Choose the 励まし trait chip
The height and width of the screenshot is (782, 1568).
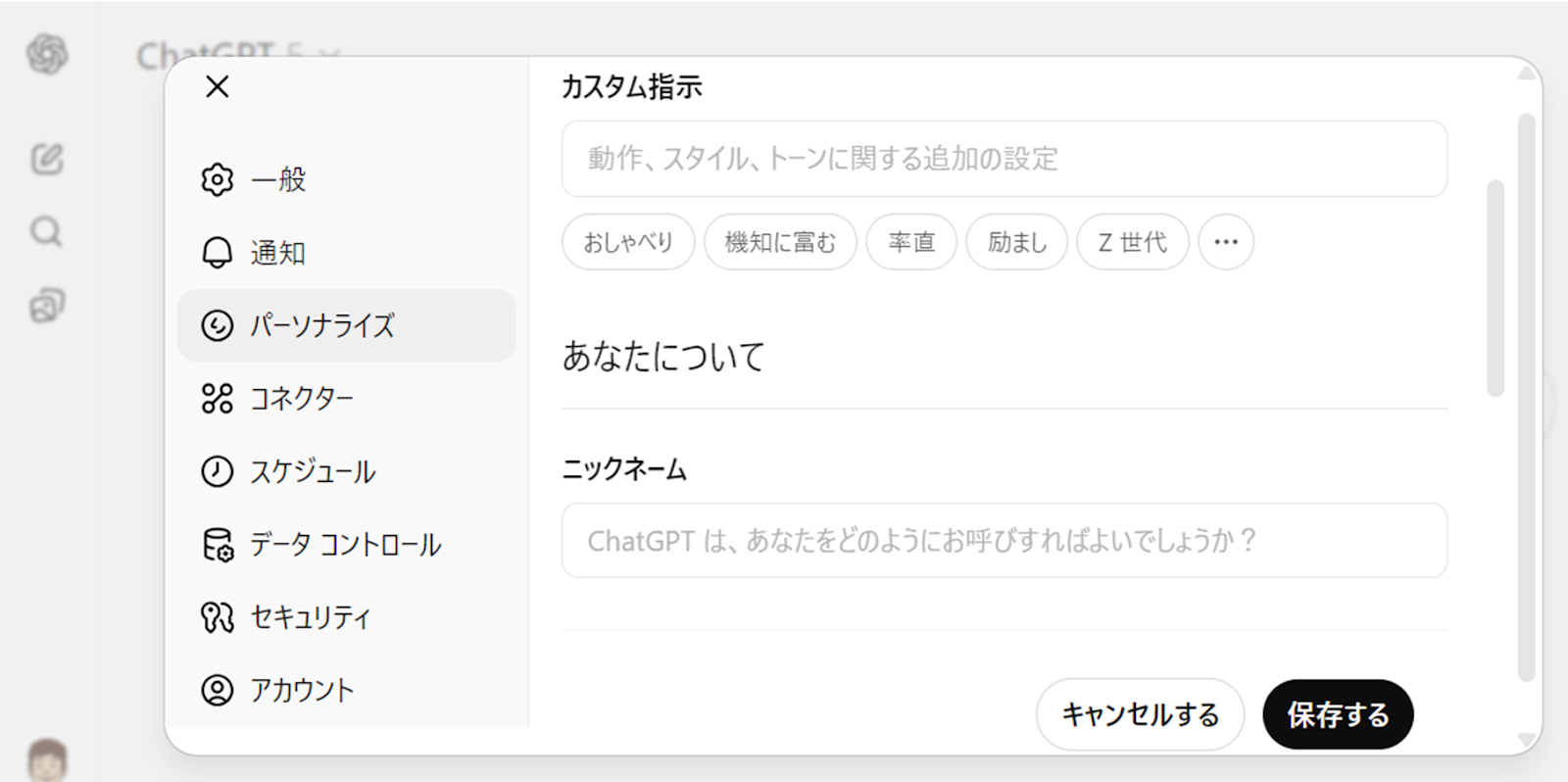(x=1016, y=242)
